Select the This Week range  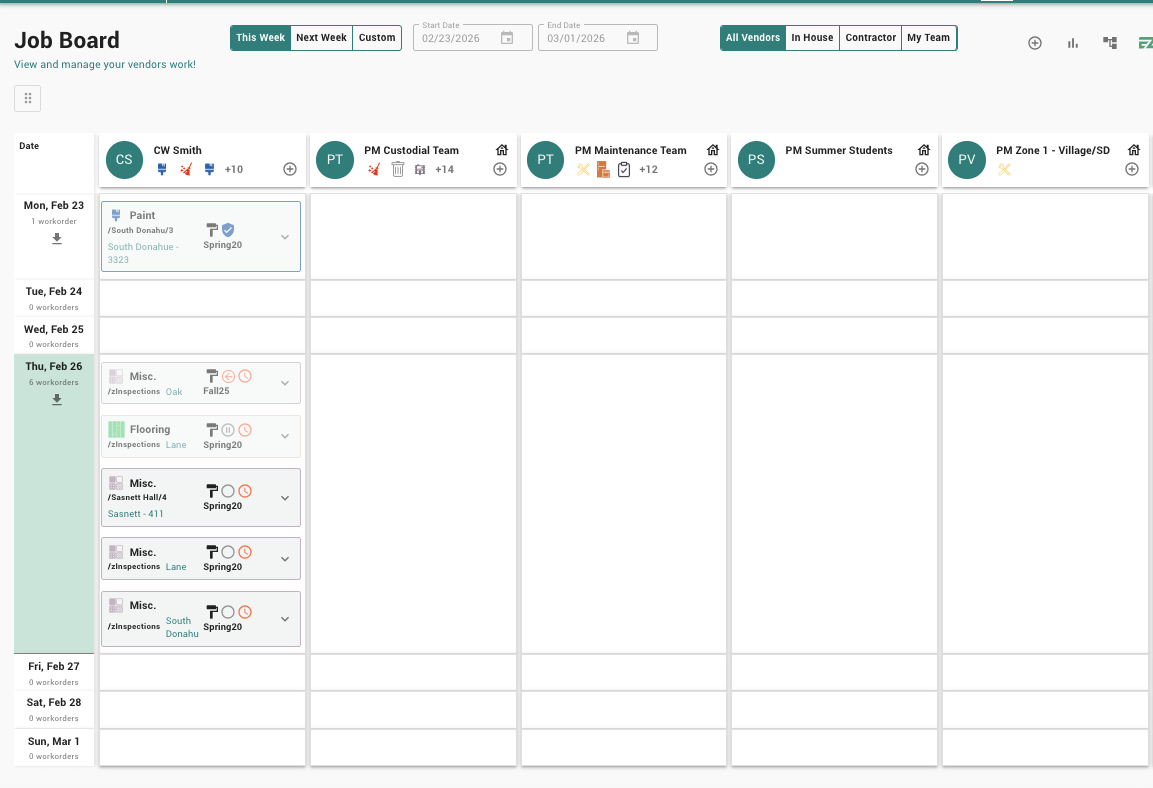click(260, 37)
